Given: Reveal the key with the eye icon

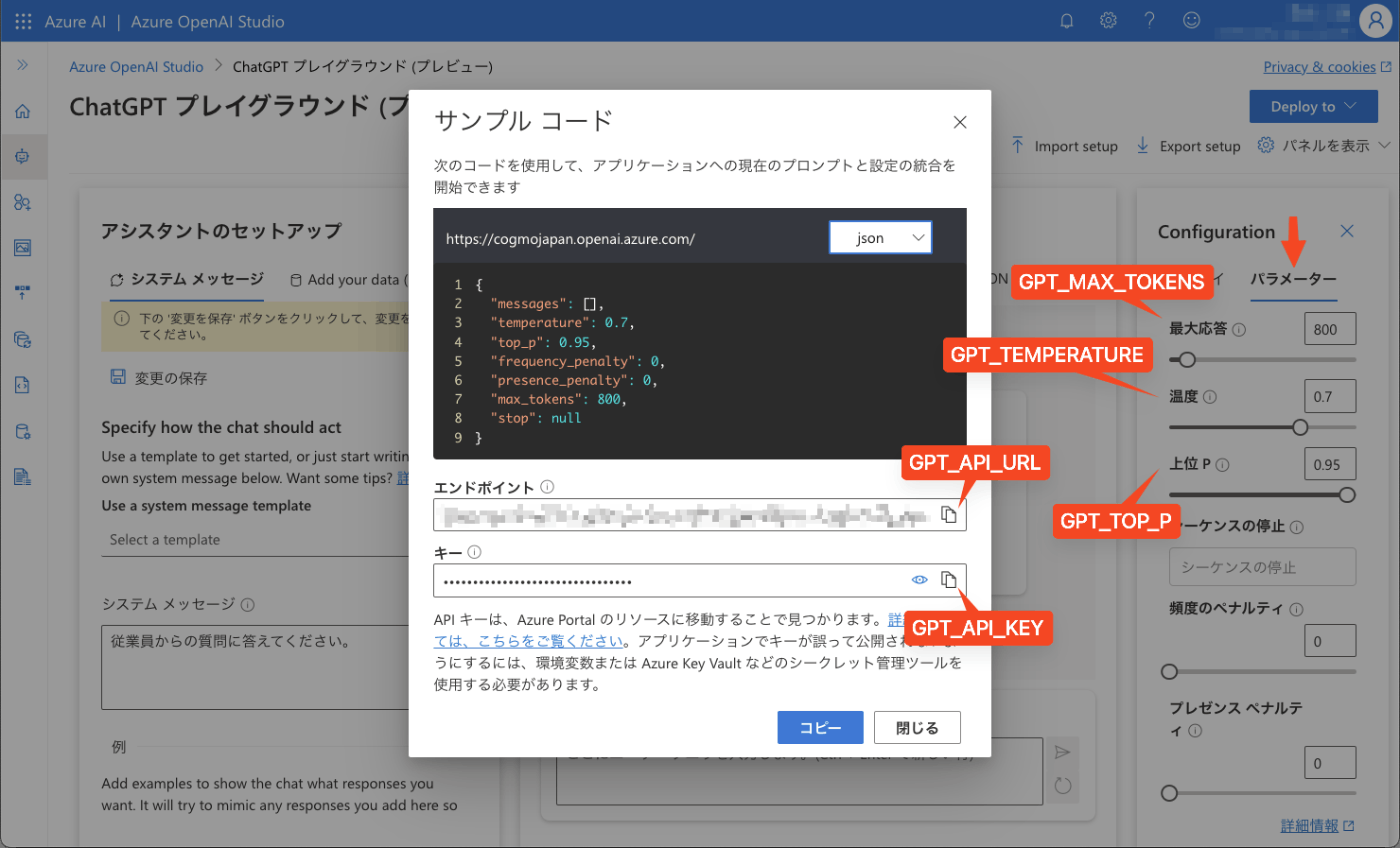Looking at the screenshot, I should click(x=920, y=580).
